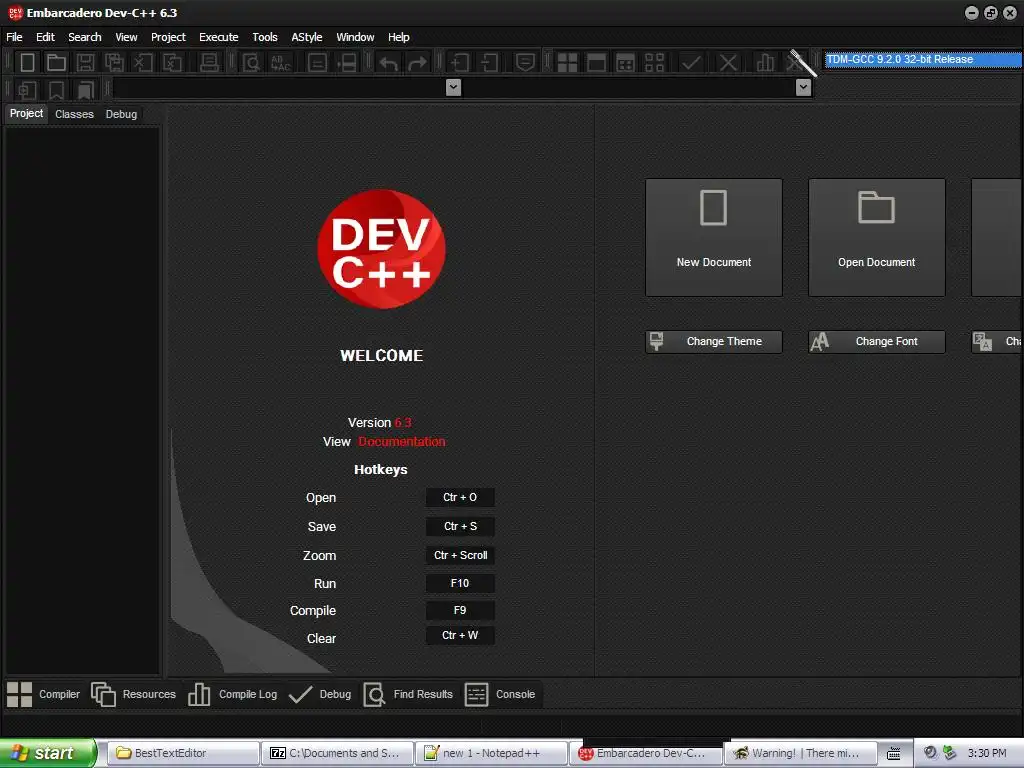
Task: Open the Project menu
Action: (x=168, y=37)
